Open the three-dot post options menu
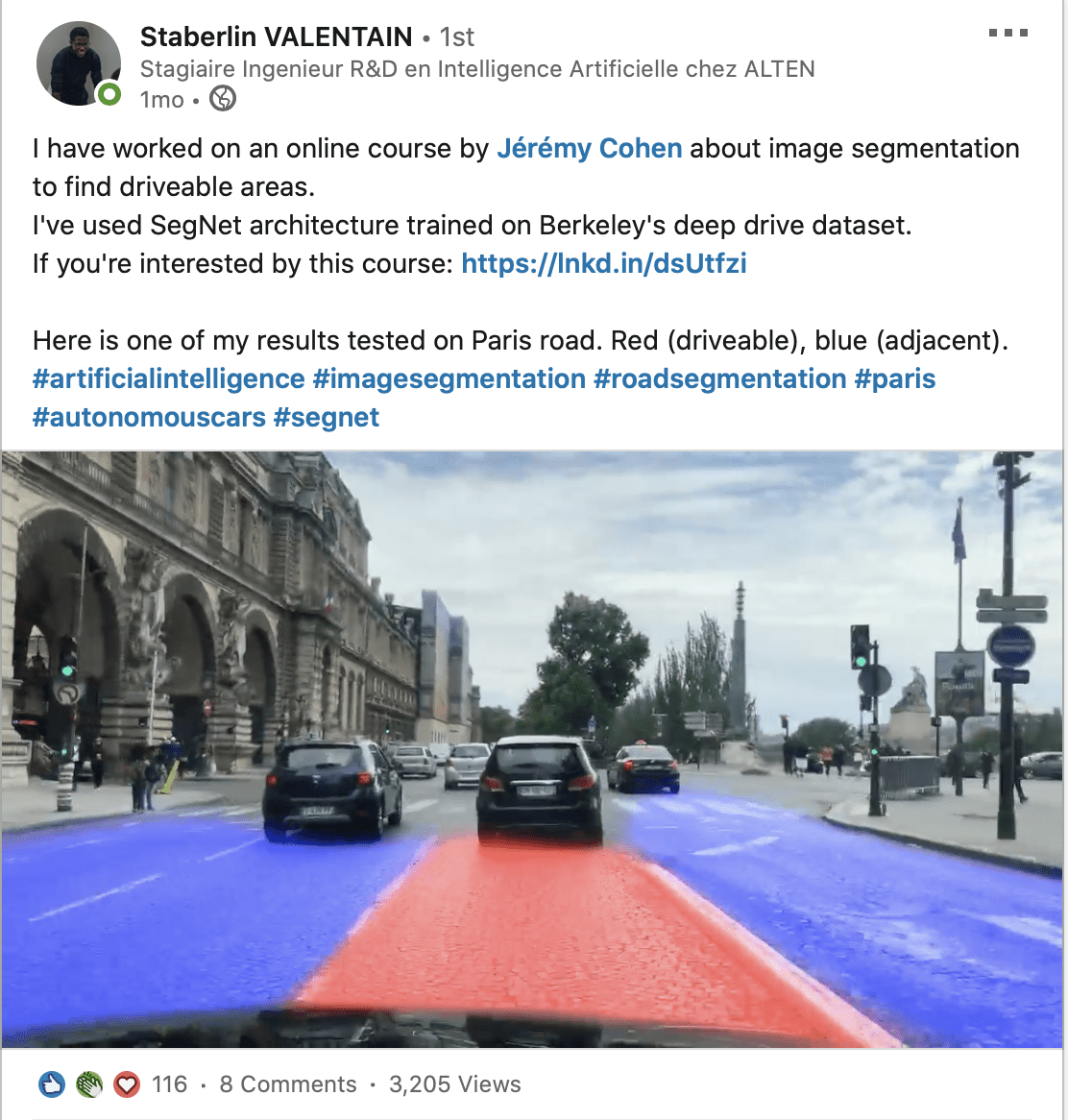This screenshot has height=1120, width=1068. [x=1008, y=33]
